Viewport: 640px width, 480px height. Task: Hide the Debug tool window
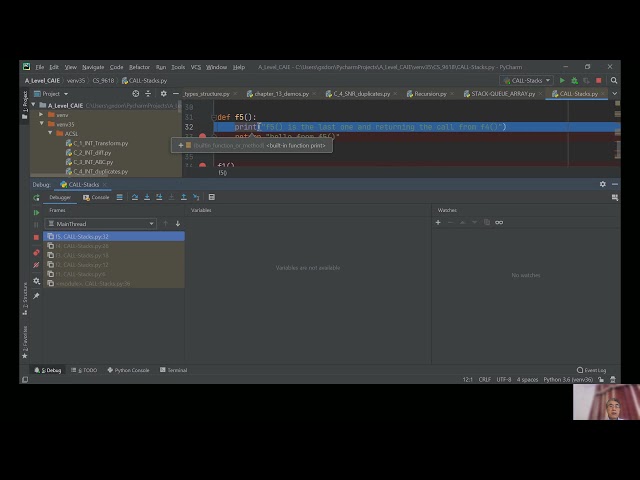pyautogui.click(x=615, y=184)
